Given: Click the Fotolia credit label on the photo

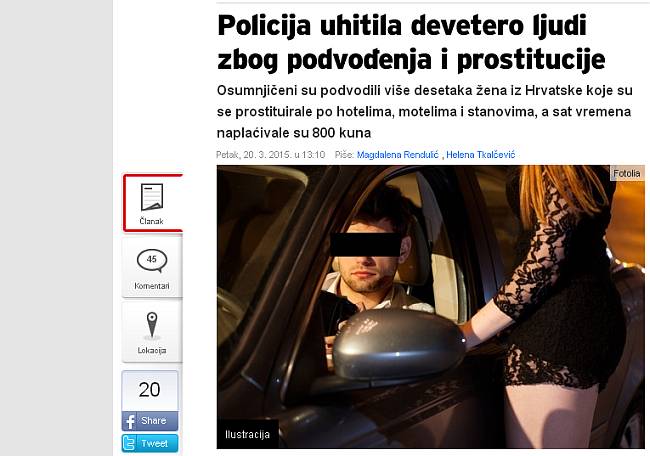Looking at the screenshot, I should (x=626, y=173).
